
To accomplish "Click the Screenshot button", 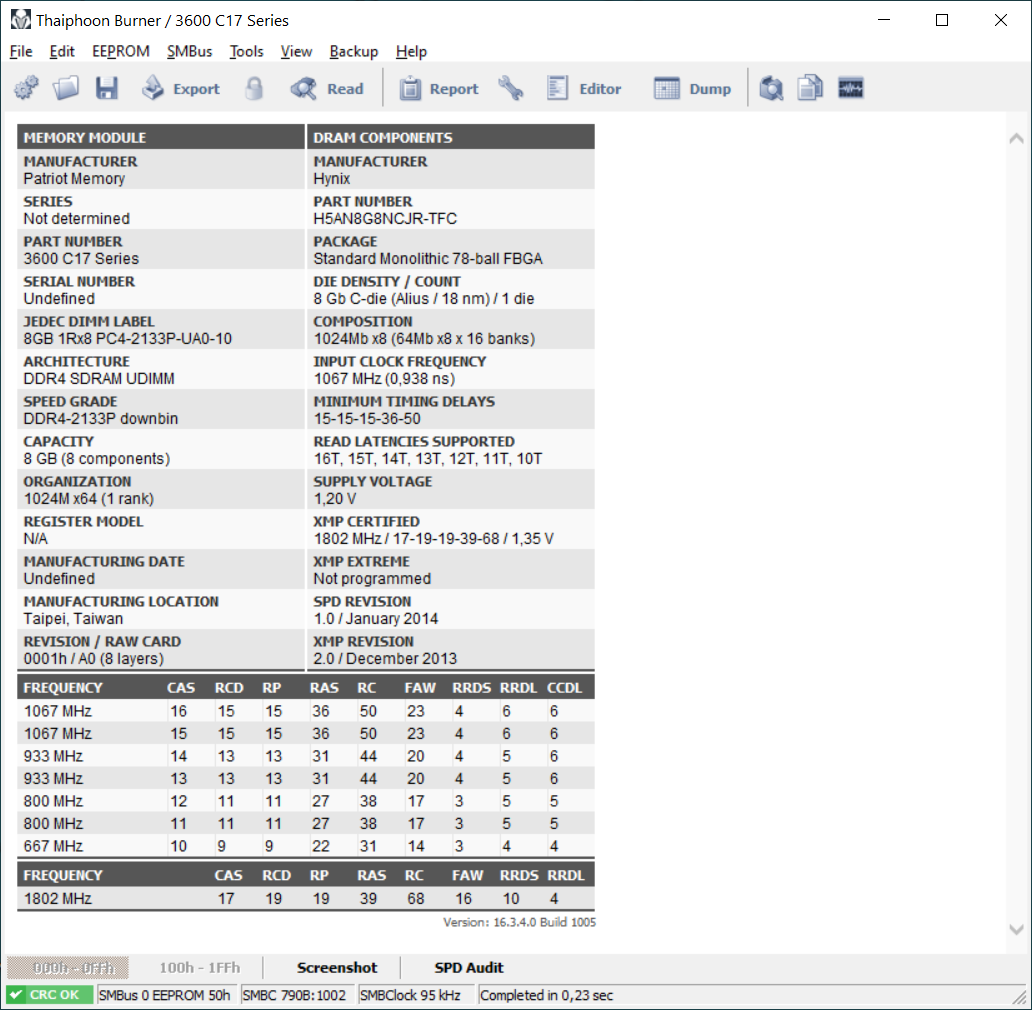I will point(337,968).
